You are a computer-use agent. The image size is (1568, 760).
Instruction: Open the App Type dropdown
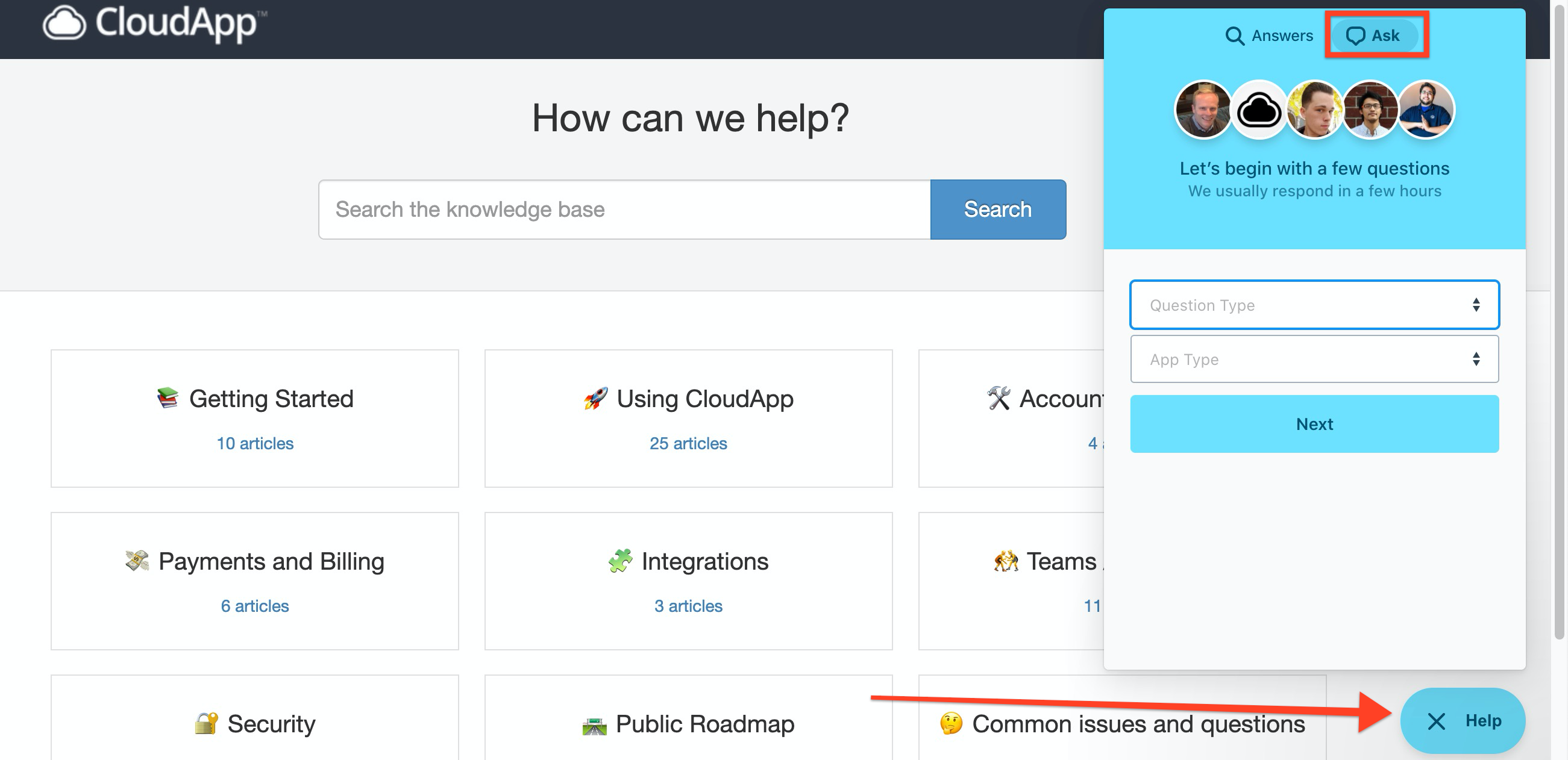pos(1314,359)
